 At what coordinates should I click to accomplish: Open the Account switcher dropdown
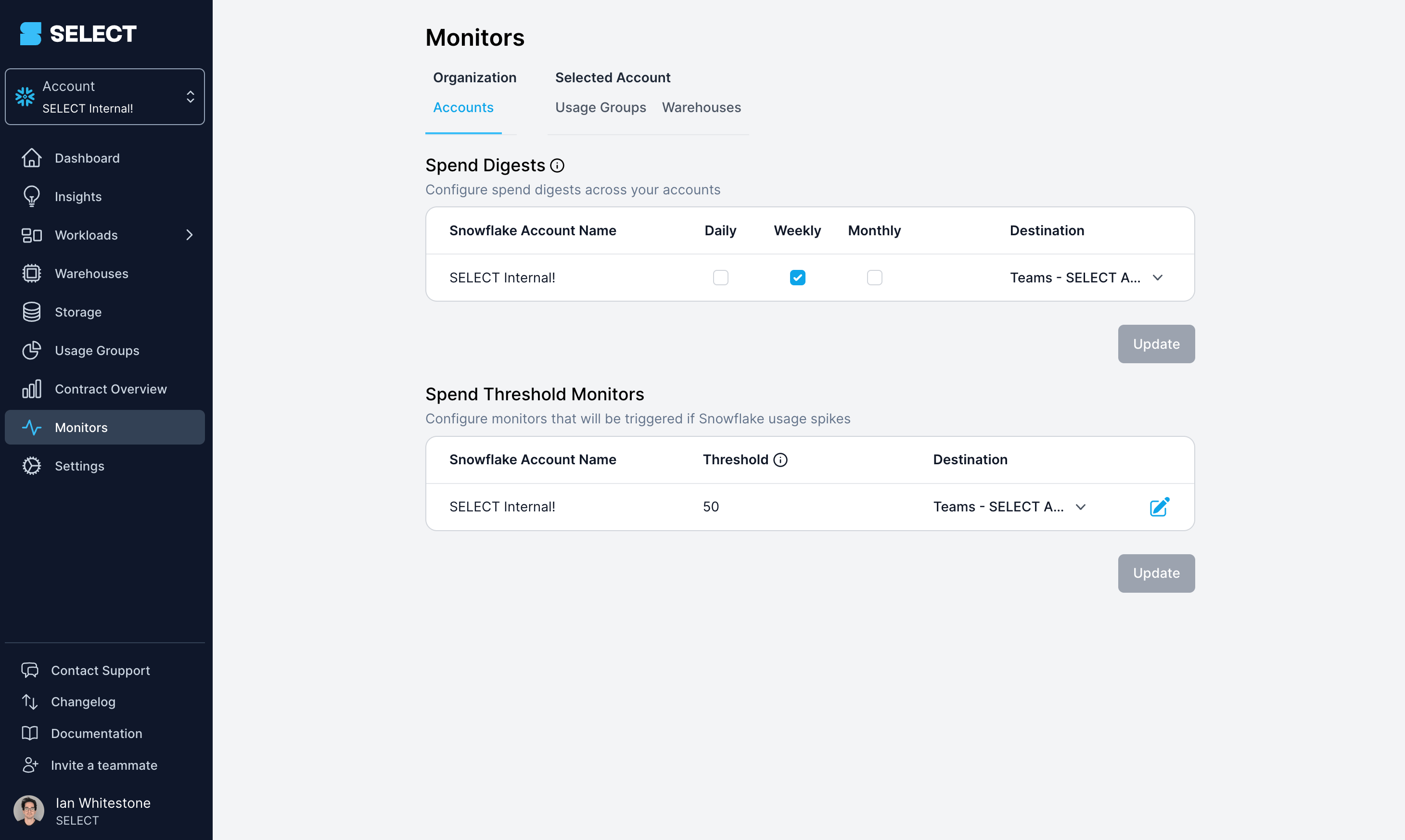105,97
